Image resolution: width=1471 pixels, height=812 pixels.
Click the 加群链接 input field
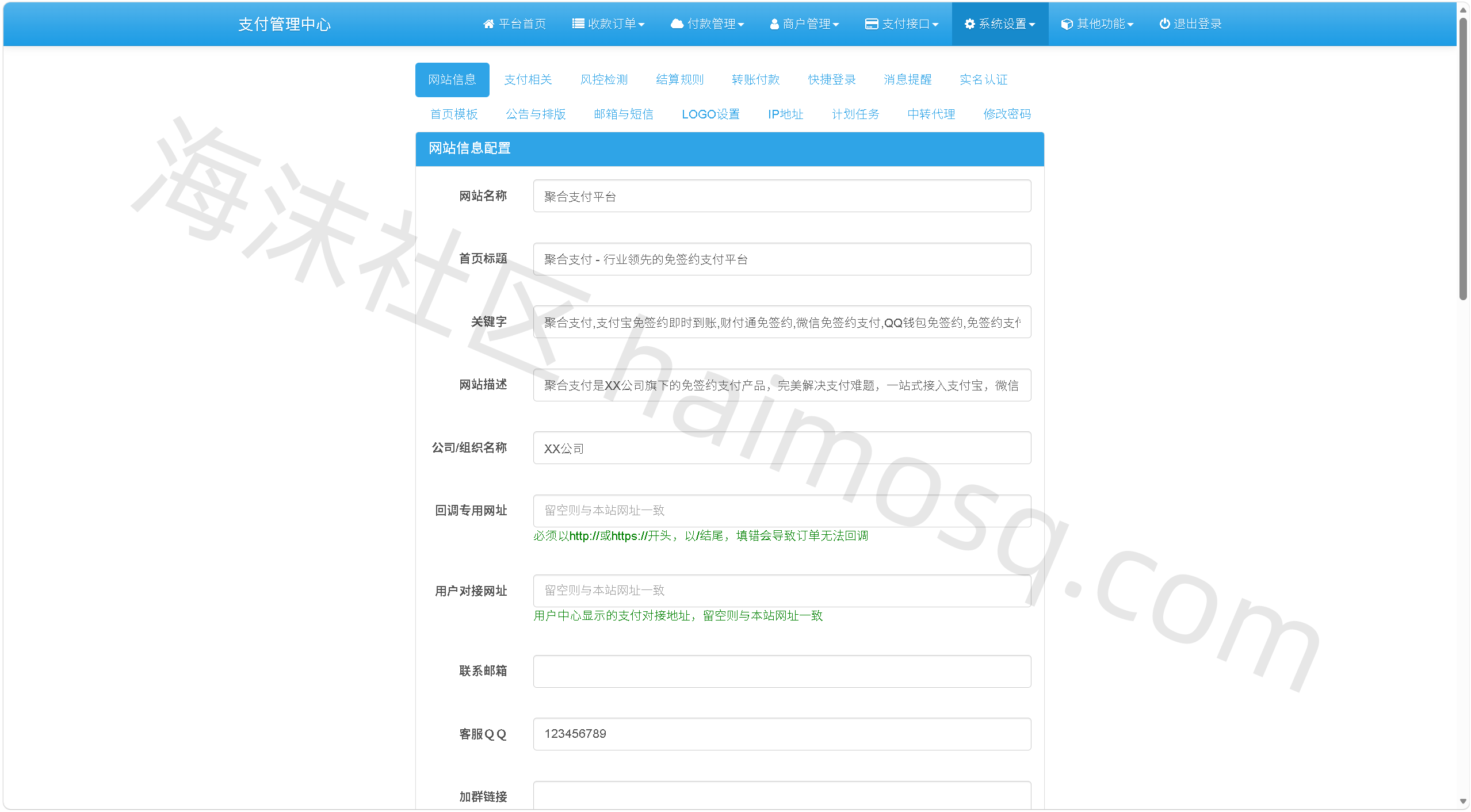point(782,796)
